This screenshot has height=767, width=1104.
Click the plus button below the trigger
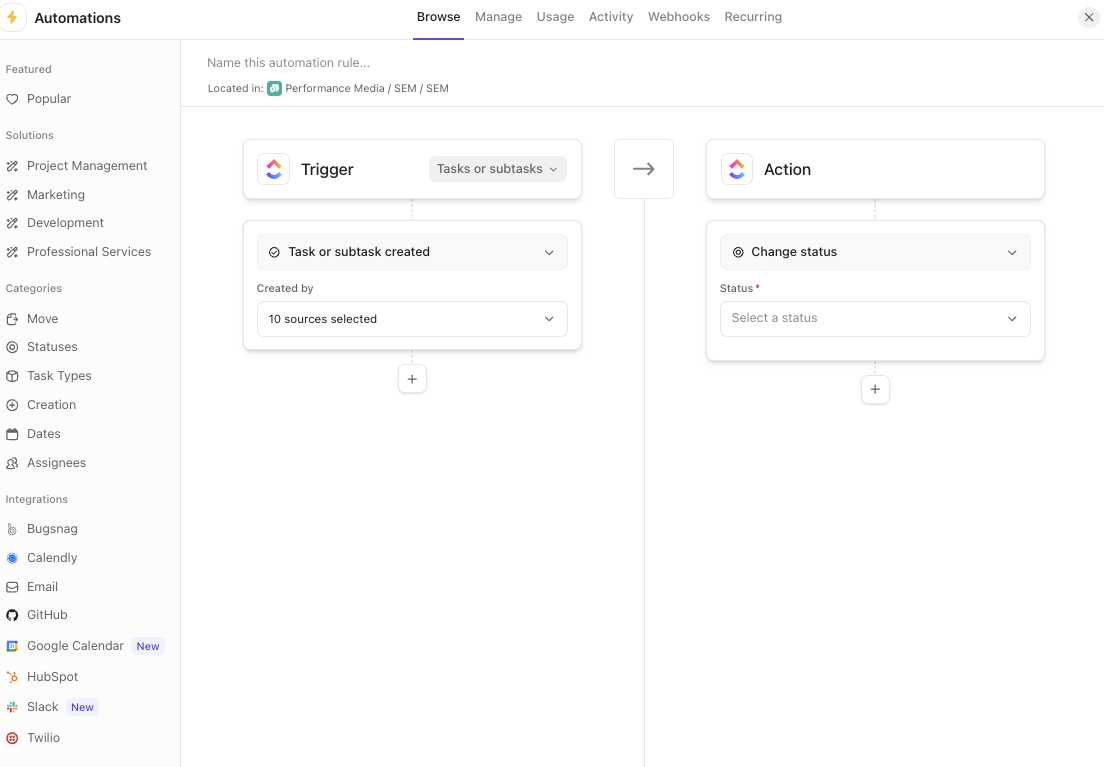(x=412, y=379)
